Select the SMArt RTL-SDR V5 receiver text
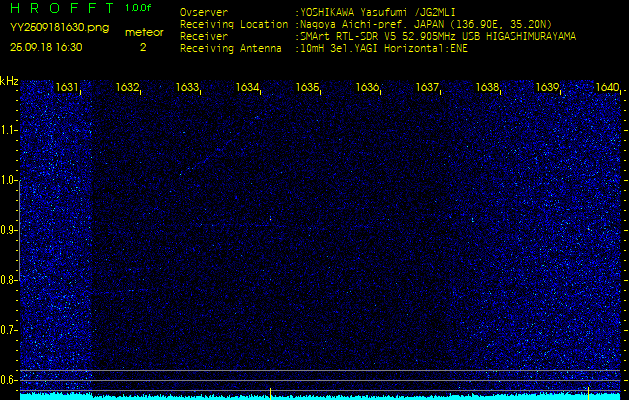 click(x=438, y=37)
